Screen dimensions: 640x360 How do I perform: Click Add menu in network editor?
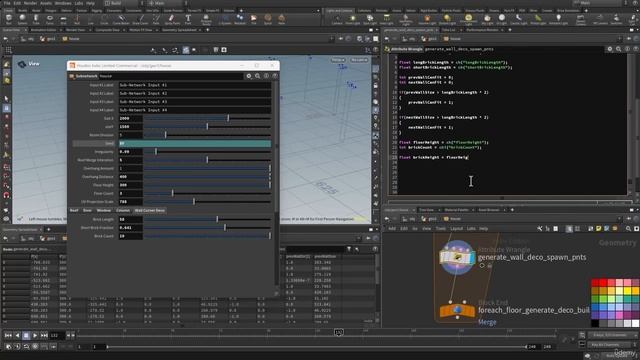pos(392,229)
